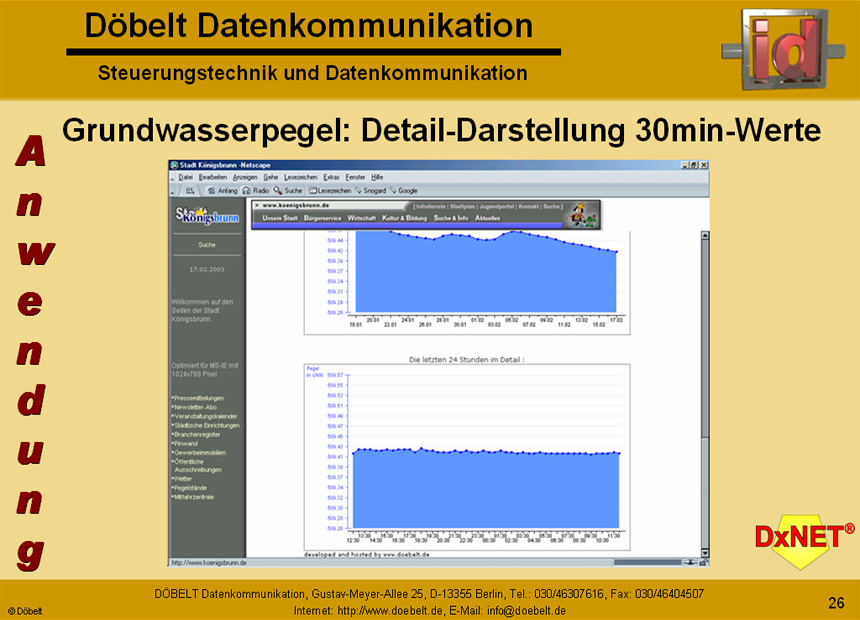This screenshot has width=860, height=620.
Task: Open Öffentliche Ausschreibungen in the sidebar
Action: (x=197, y=466)
